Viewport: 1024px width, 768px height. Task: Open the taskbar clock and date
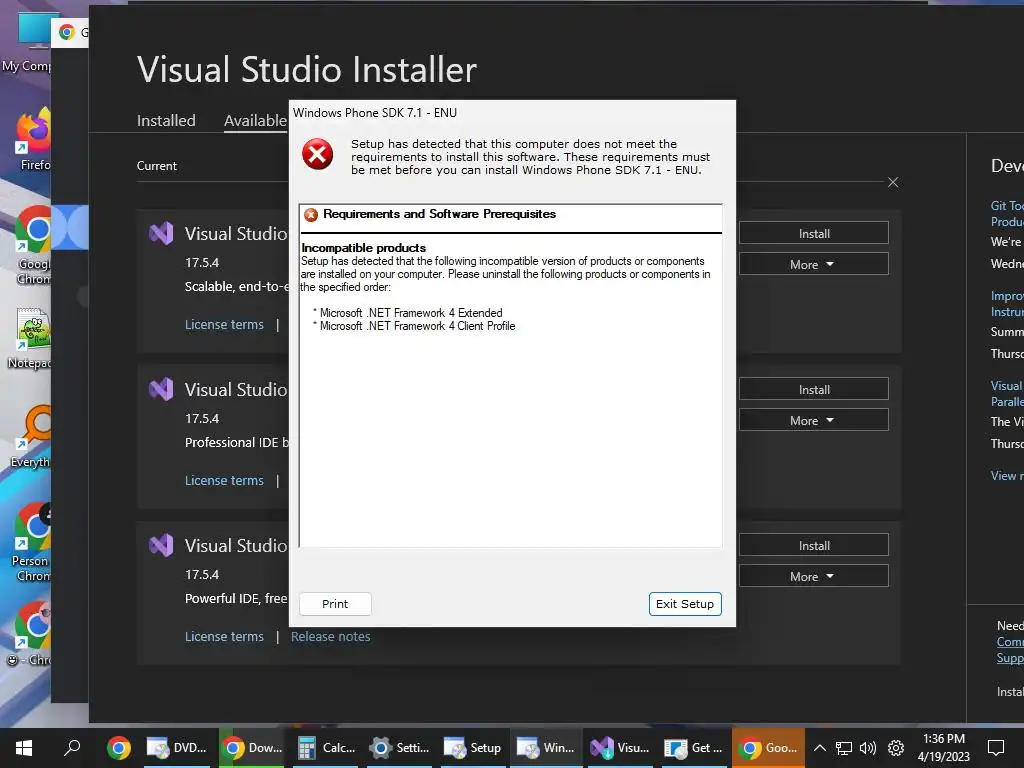944,748
